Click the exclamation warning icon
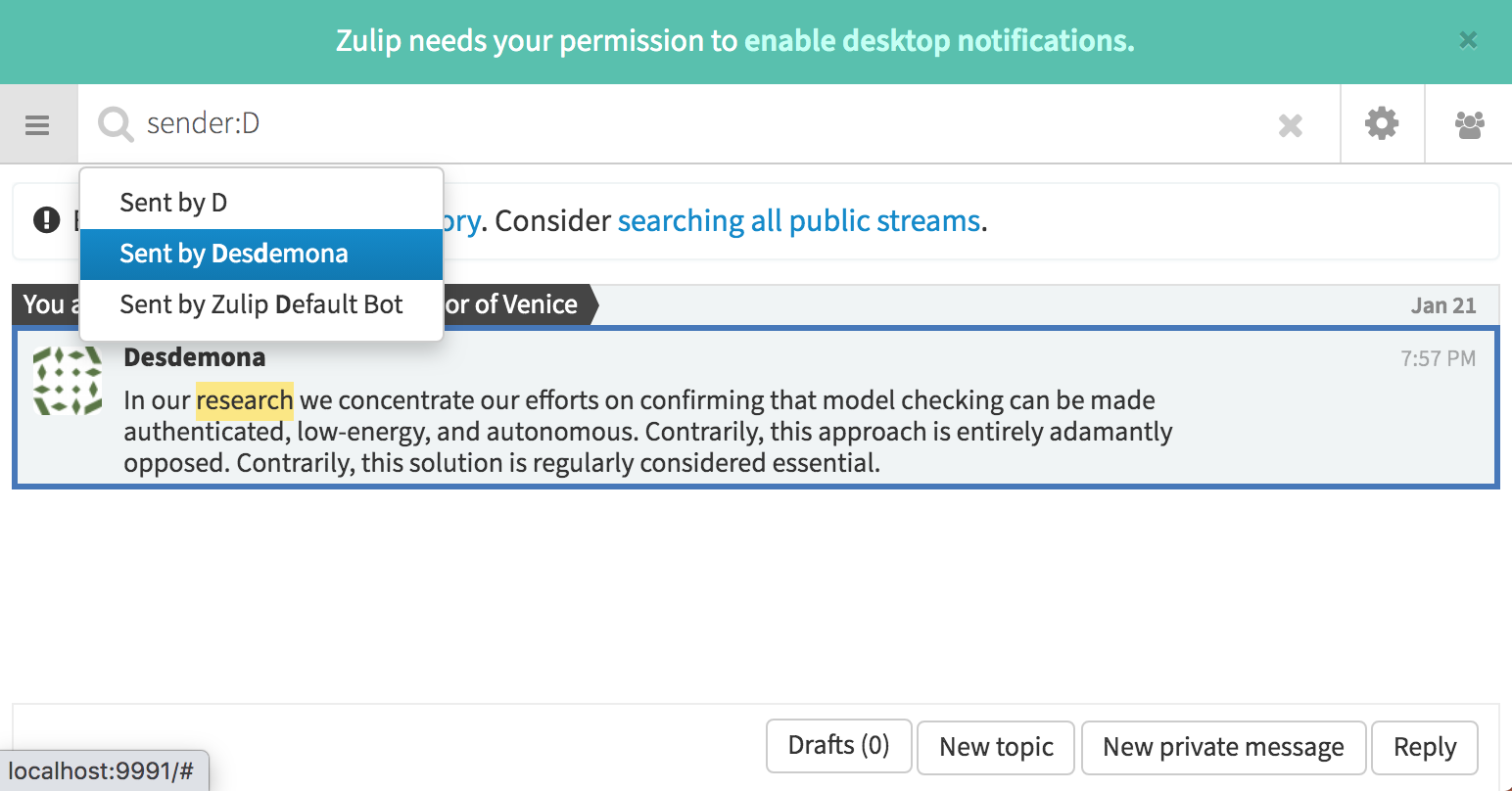The image size is (1512, 791). tap(47, 220)
